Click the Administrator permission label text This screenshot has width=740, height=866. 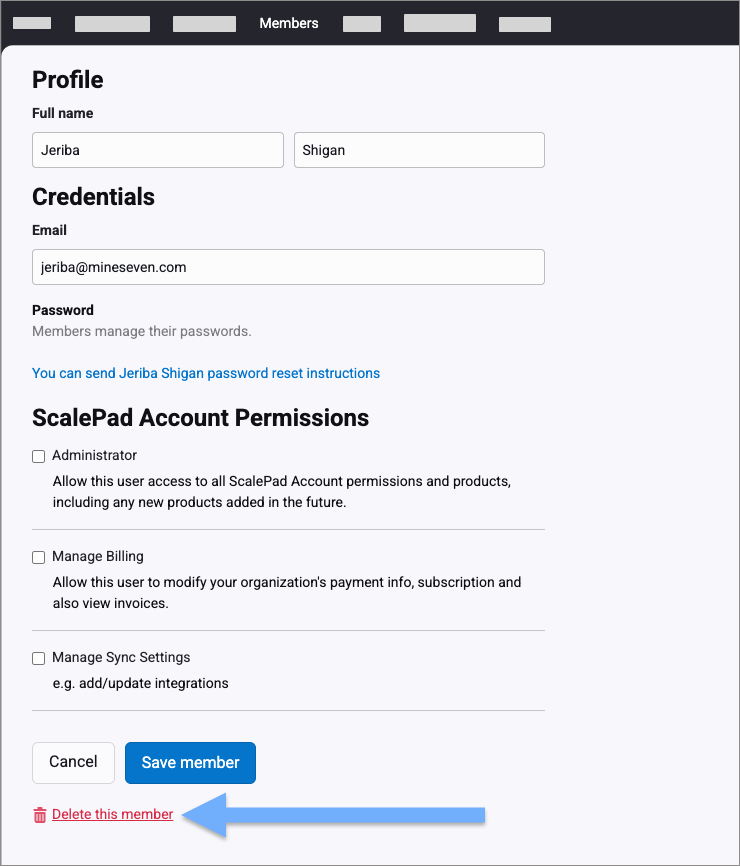click(x=94, y=455)
